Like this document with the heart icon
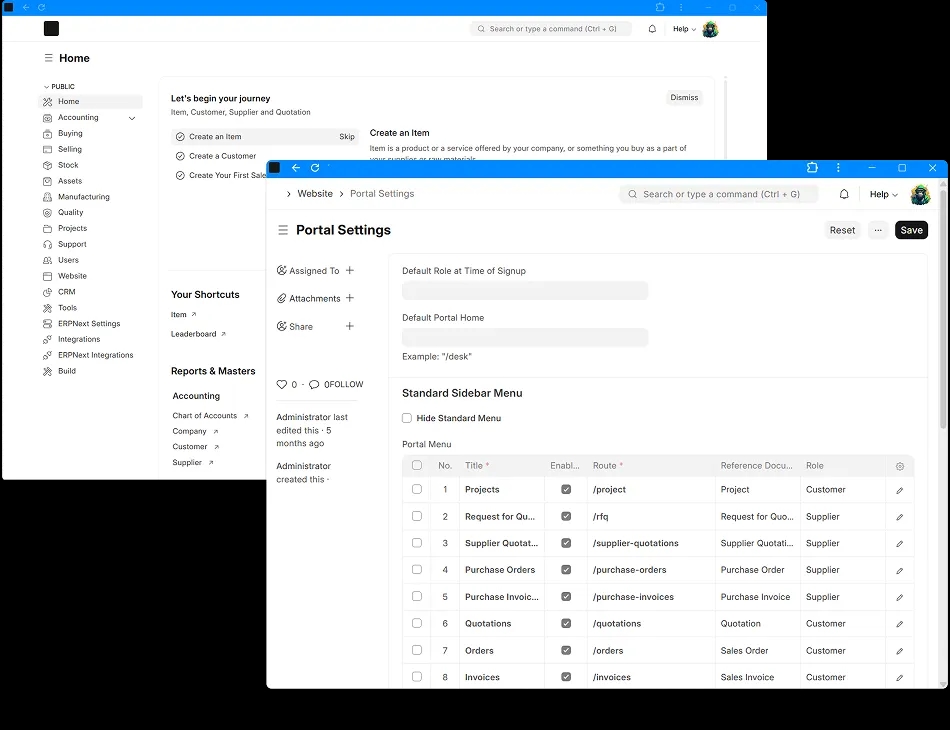This screenshot has height=730, width=950. pyautogui.click(x=282, y=384)
